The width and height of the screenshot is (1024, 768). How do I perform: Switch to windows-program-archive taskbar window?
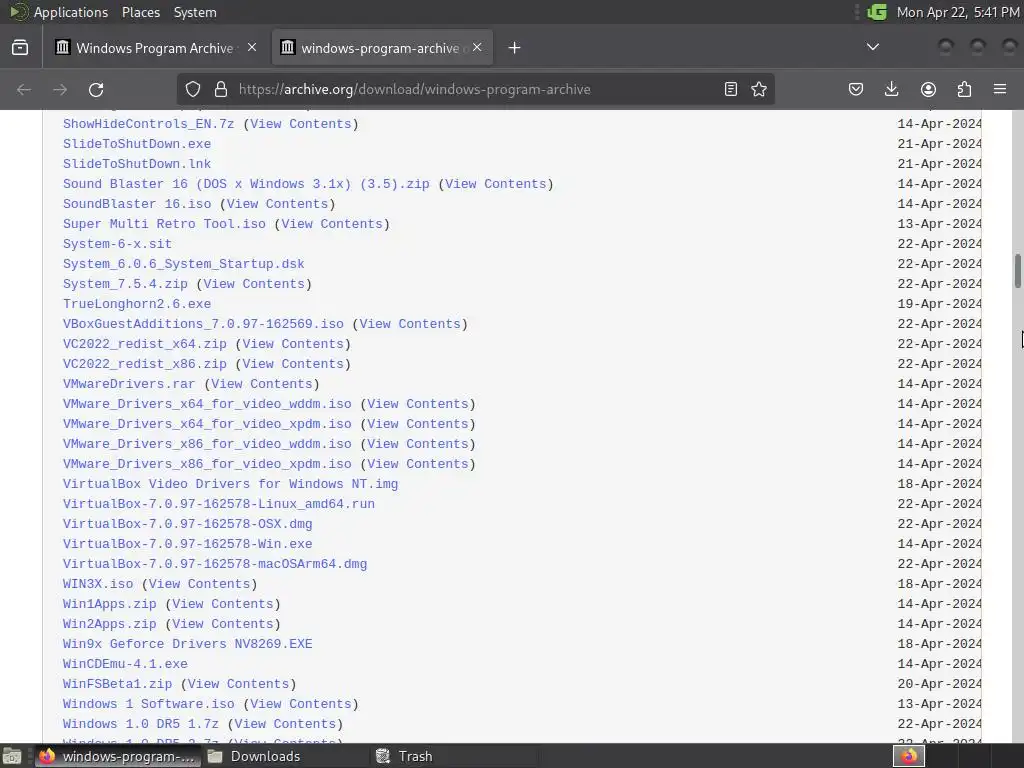pyautogui.click(x=118, y=756)
